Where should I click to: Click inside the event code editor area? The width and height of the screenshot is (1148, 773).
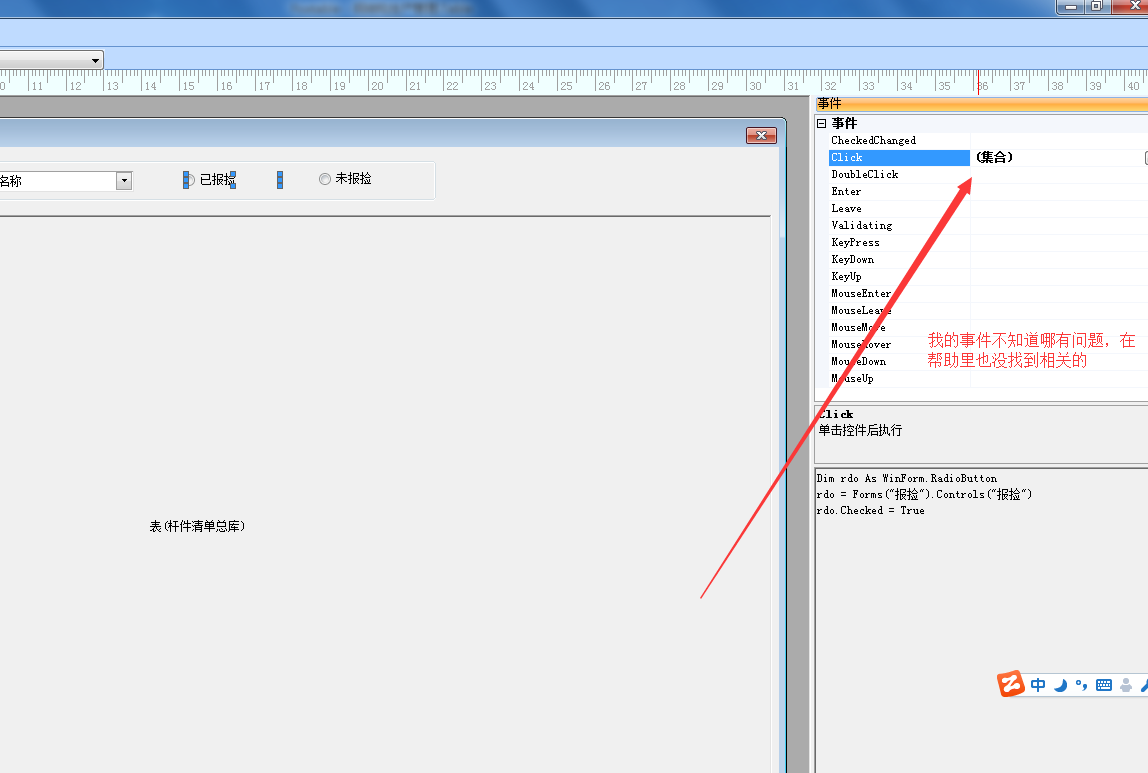click(x=980, y=620)
